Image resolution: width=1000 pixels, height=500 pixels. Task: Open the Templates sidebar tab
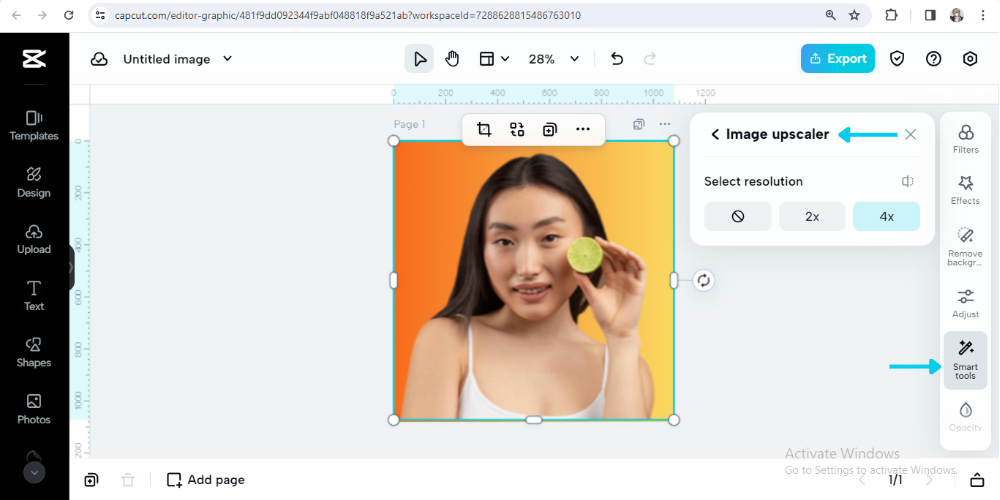click(x=34, y=125)
